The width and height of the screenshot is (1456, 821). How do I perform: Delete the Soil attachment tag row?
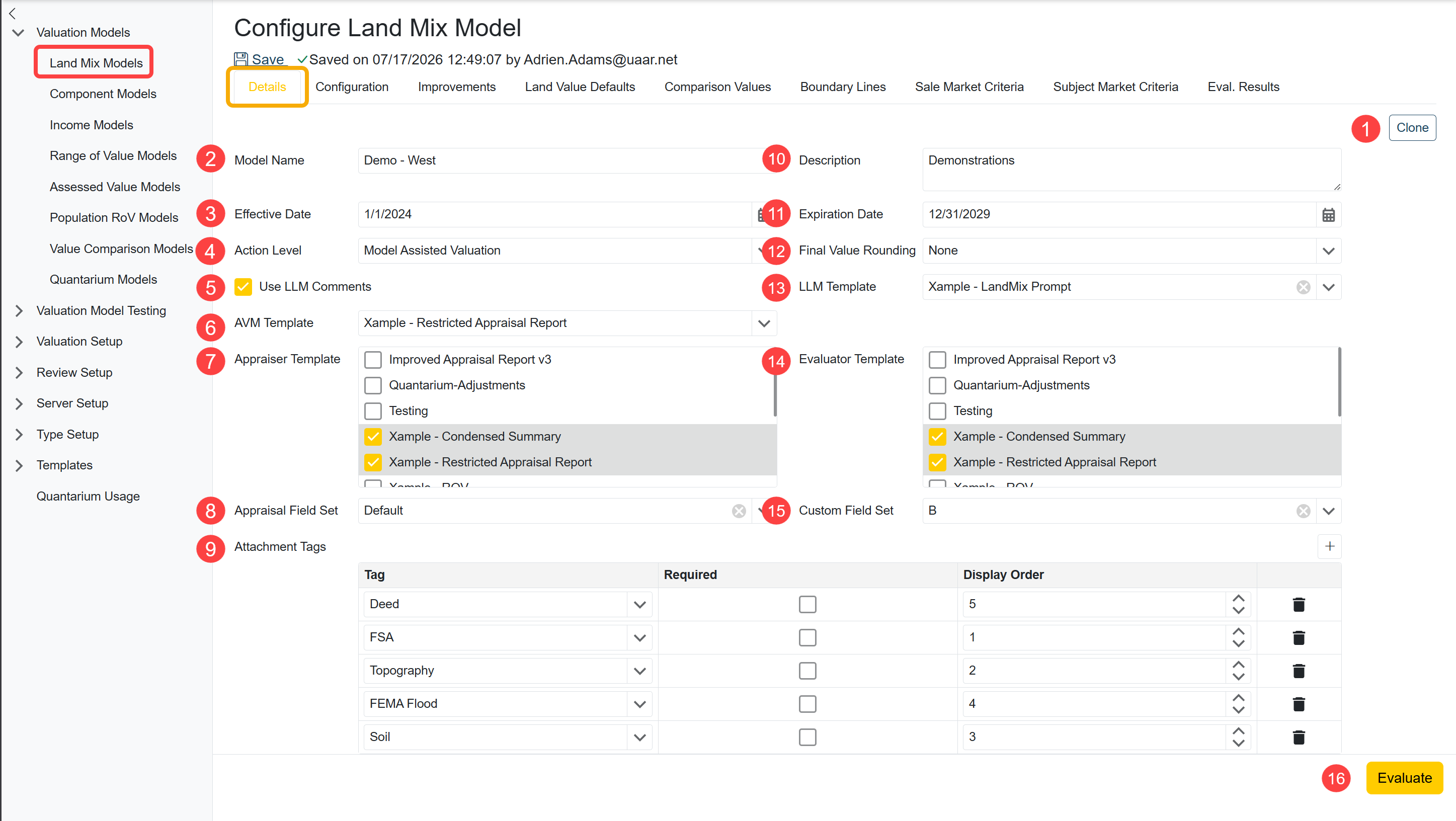[1299, 737]
